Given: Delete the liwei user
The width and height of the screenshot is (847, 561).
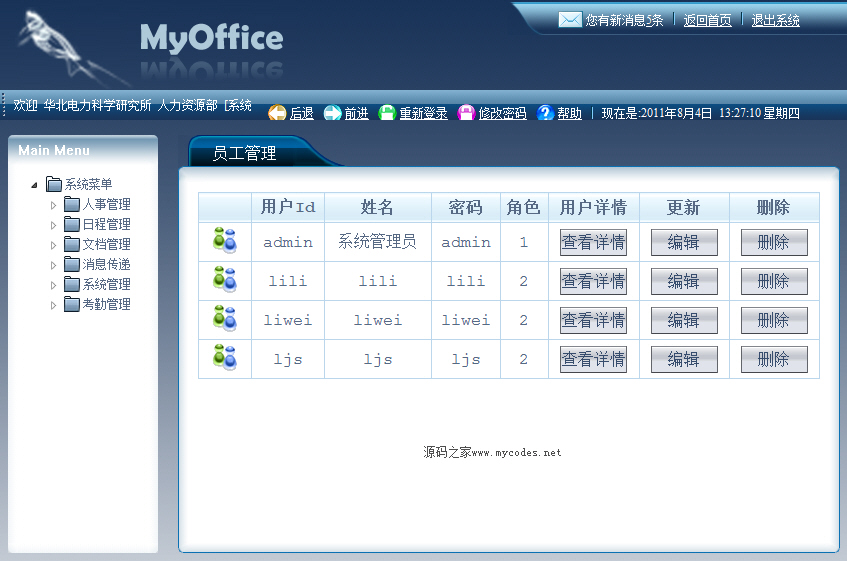Looking at the screenshot, I should tap(774, 320).
